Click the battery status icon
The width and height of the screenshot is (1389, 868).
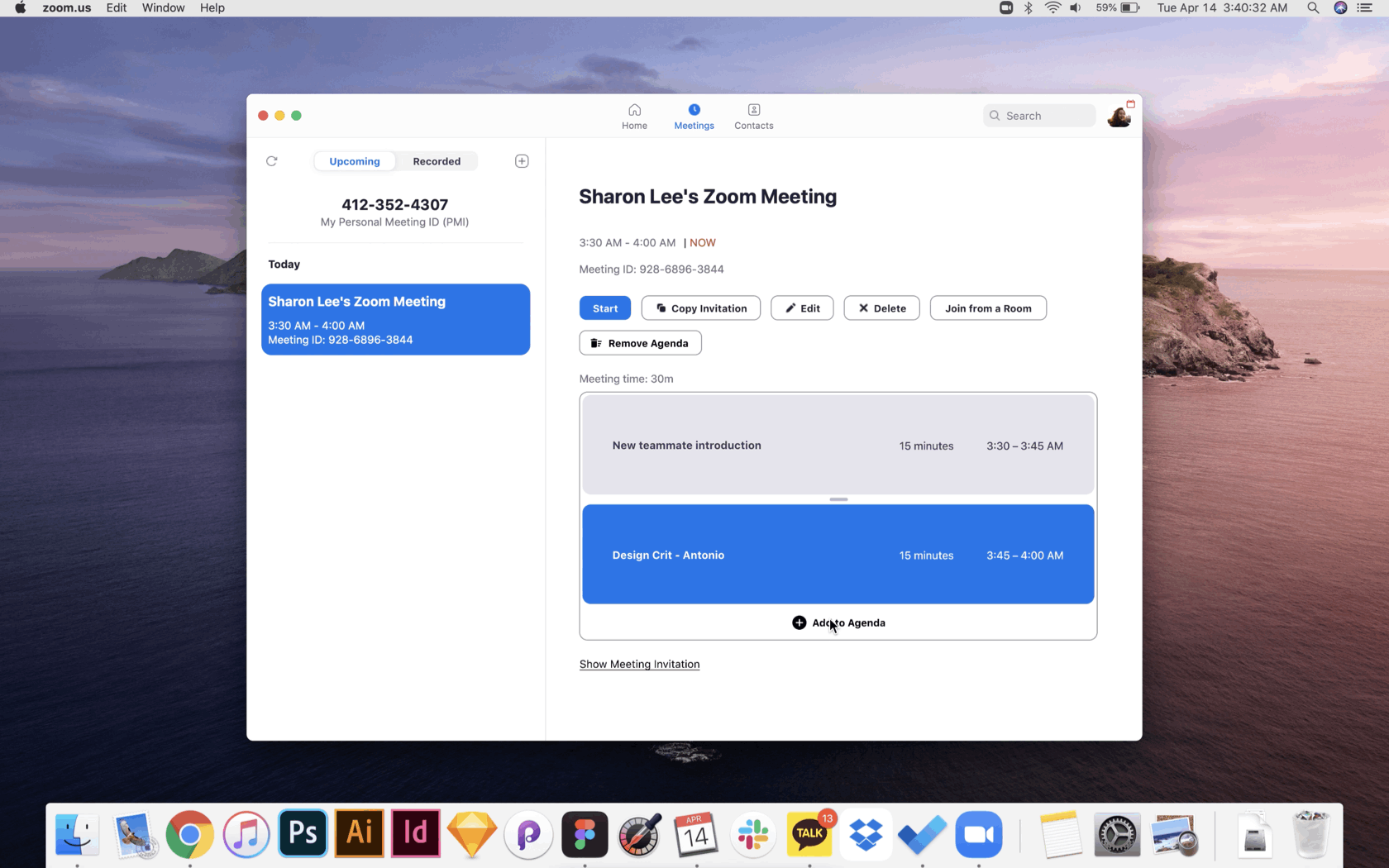tap(1130, 7)
